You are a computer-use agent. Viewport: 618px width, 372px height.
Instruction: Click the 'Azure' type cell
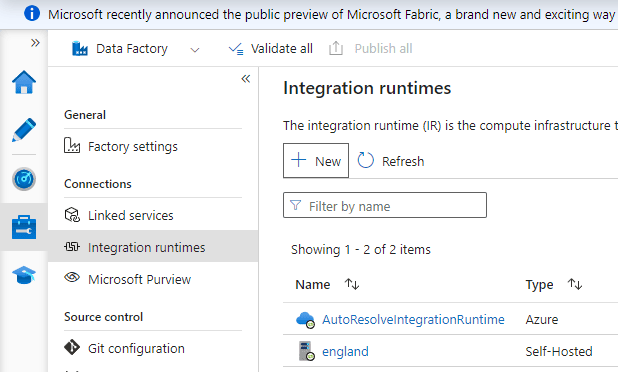(542, 319)
